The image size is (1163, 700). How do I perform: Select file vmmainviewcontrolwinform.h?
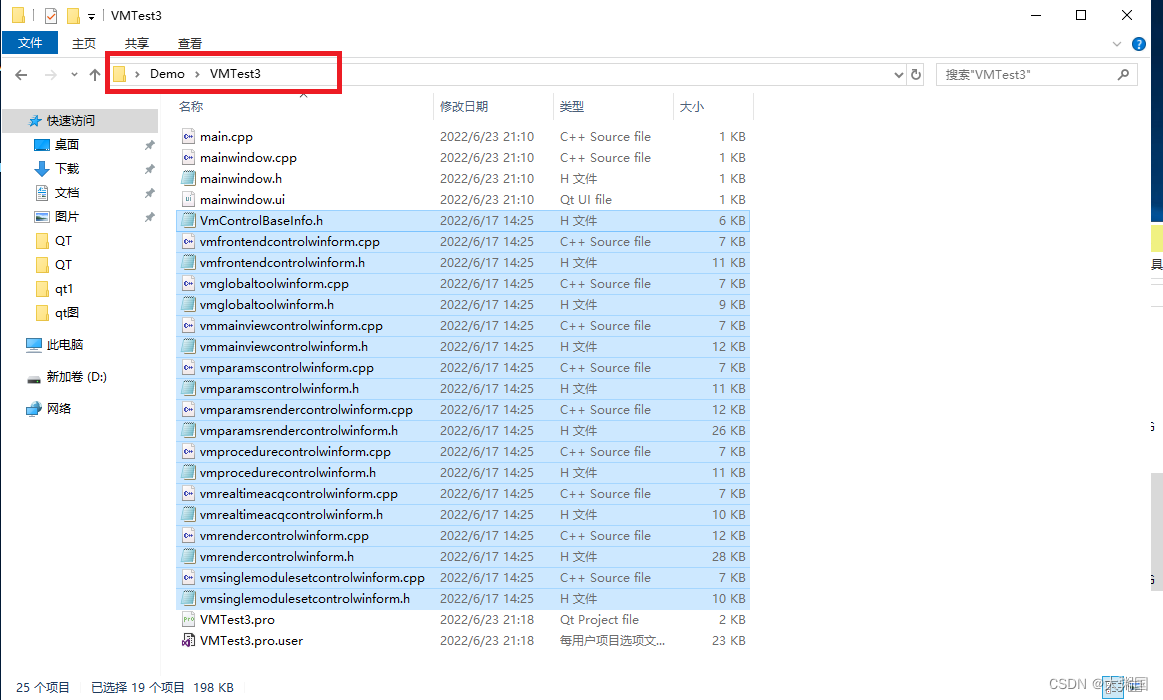coord(463,346)
